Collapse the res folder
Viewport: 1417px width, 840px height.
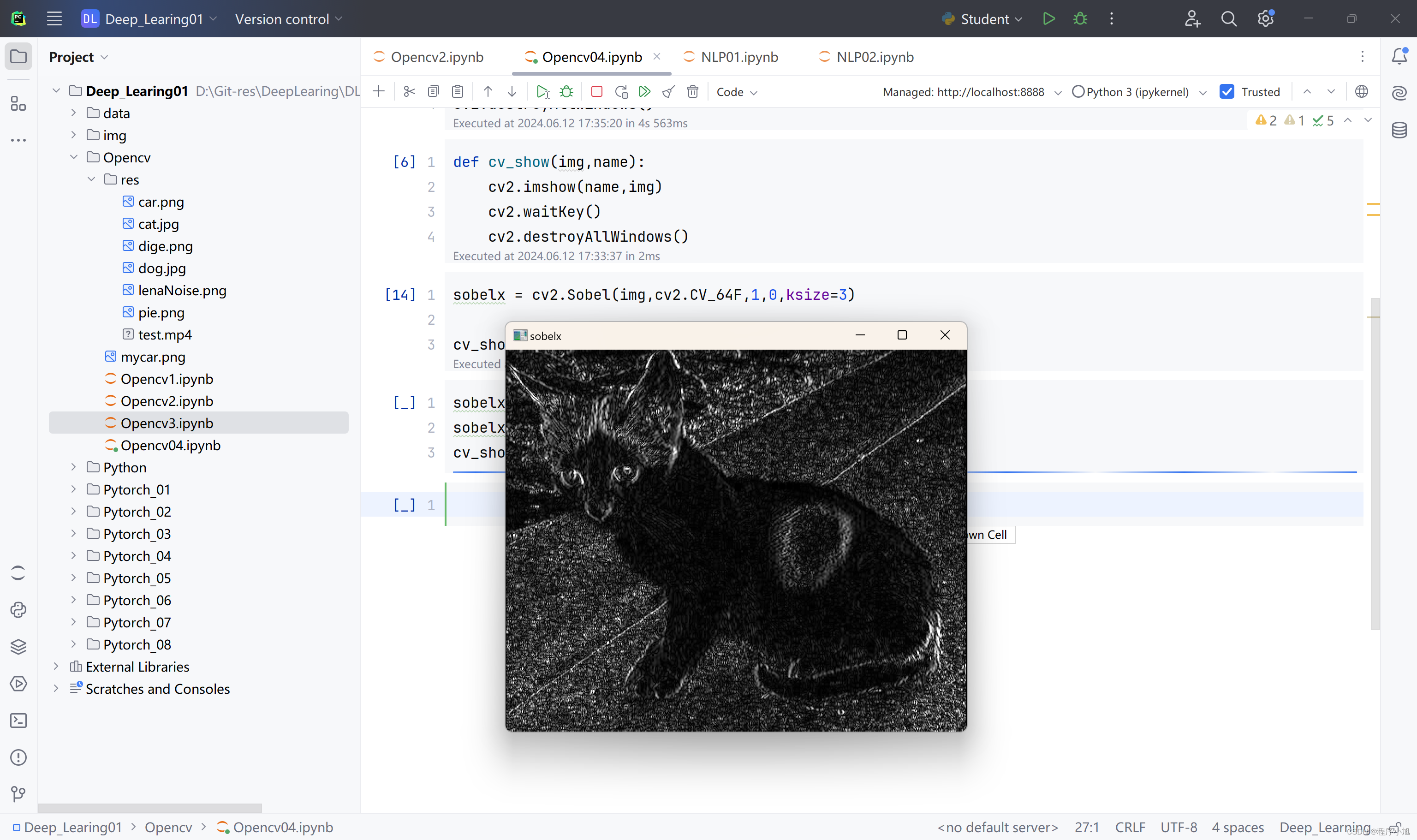(91, 179)
